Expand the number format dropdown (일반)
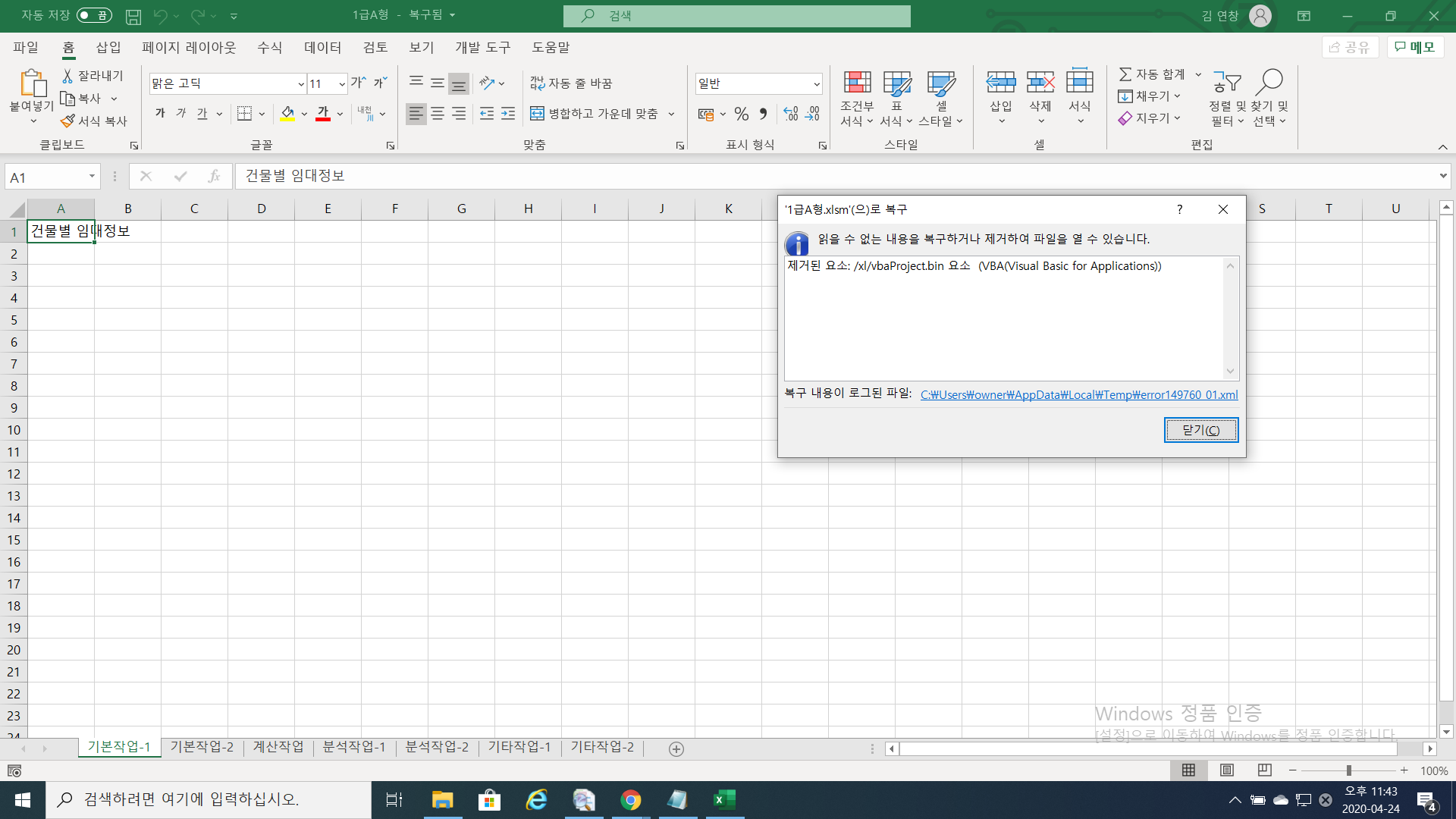The height and width of the screenshot is (819, 1456). (816, 83)
